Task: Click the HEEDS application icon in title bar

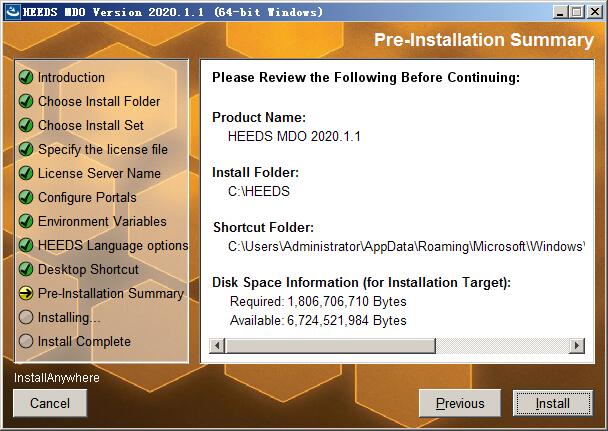Action: point(13,12)
